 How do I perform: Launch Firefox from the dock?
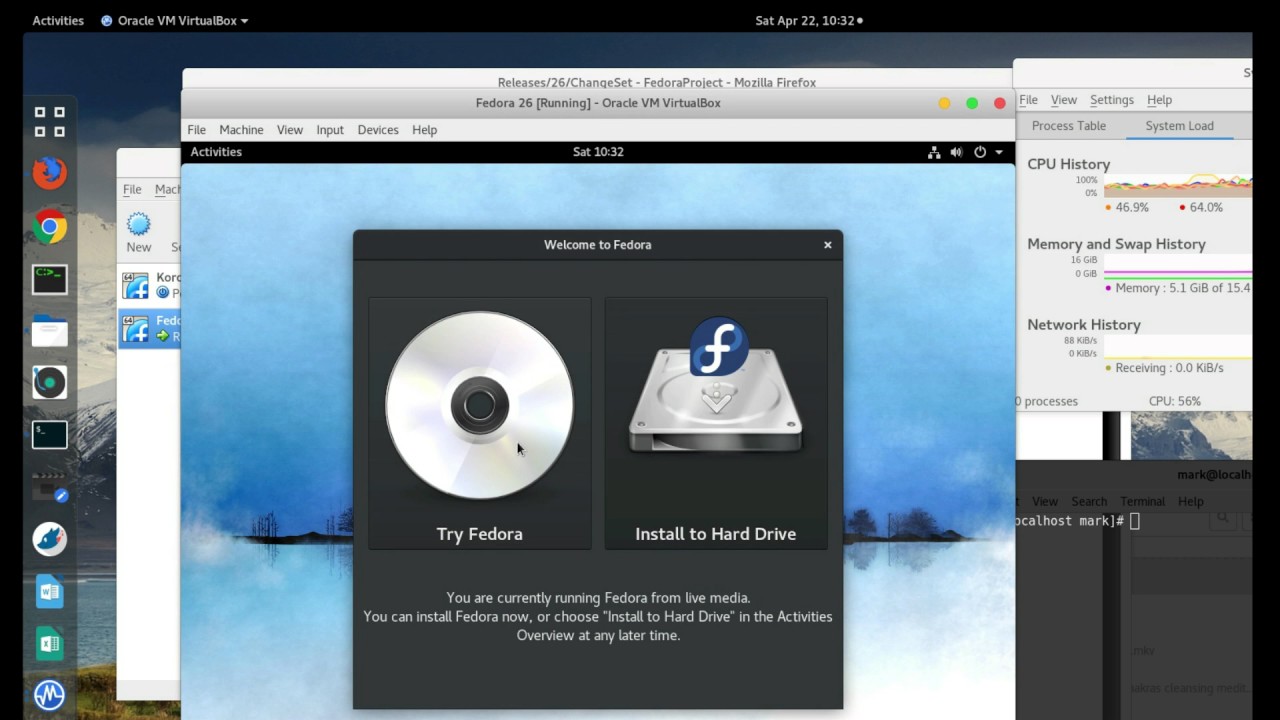[x=49, y=173]
